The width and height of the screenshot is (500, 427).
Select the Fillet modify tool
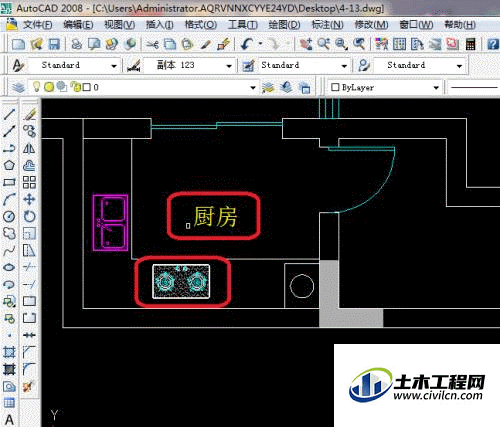click(29, 369)
